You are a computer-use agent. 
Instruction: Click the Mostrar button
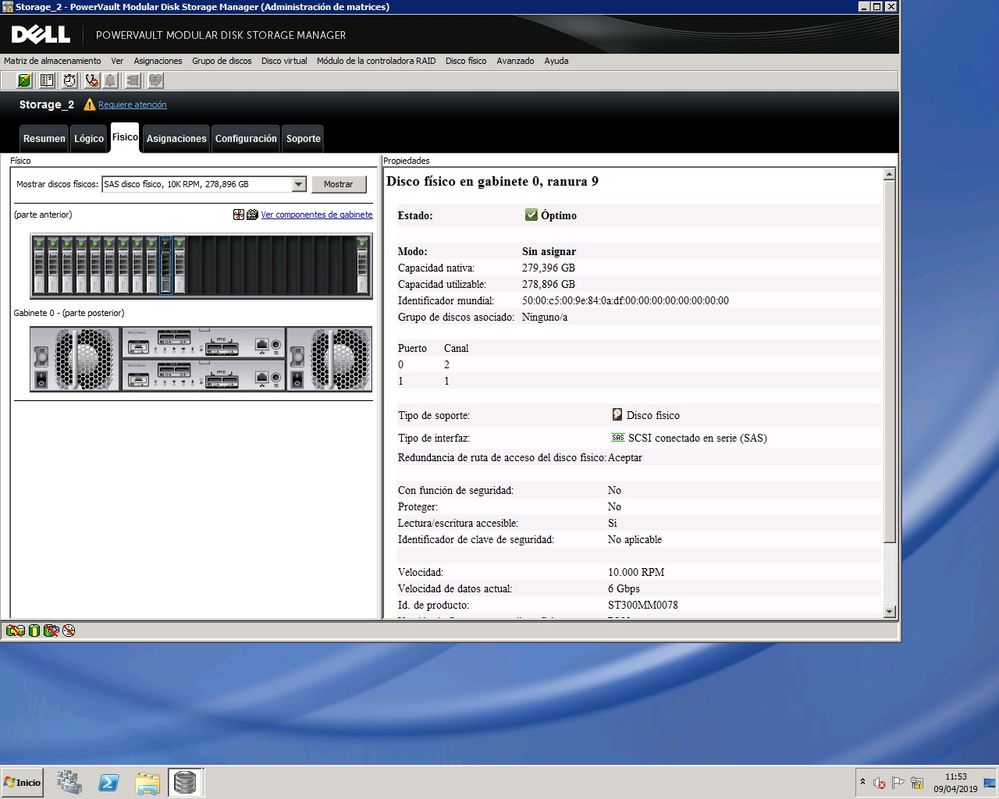(338, 184)
